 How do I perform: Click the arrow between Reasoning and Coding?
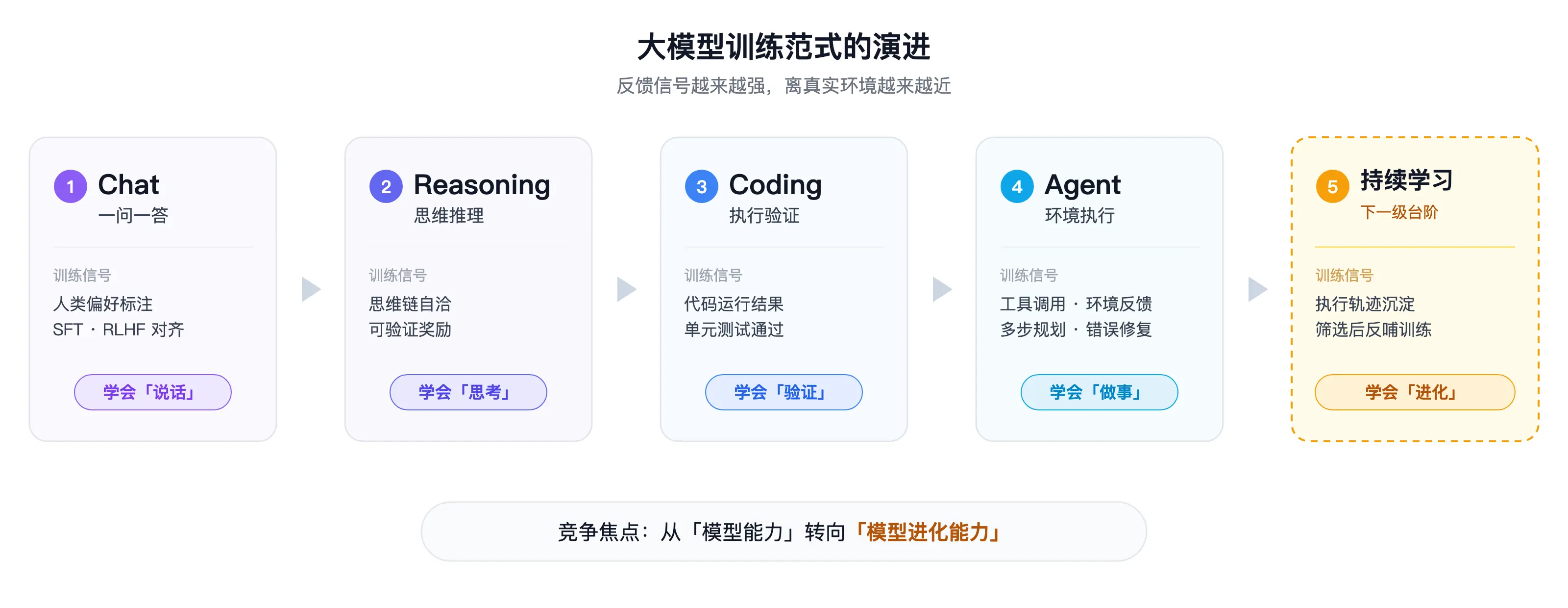pos(626,289)
